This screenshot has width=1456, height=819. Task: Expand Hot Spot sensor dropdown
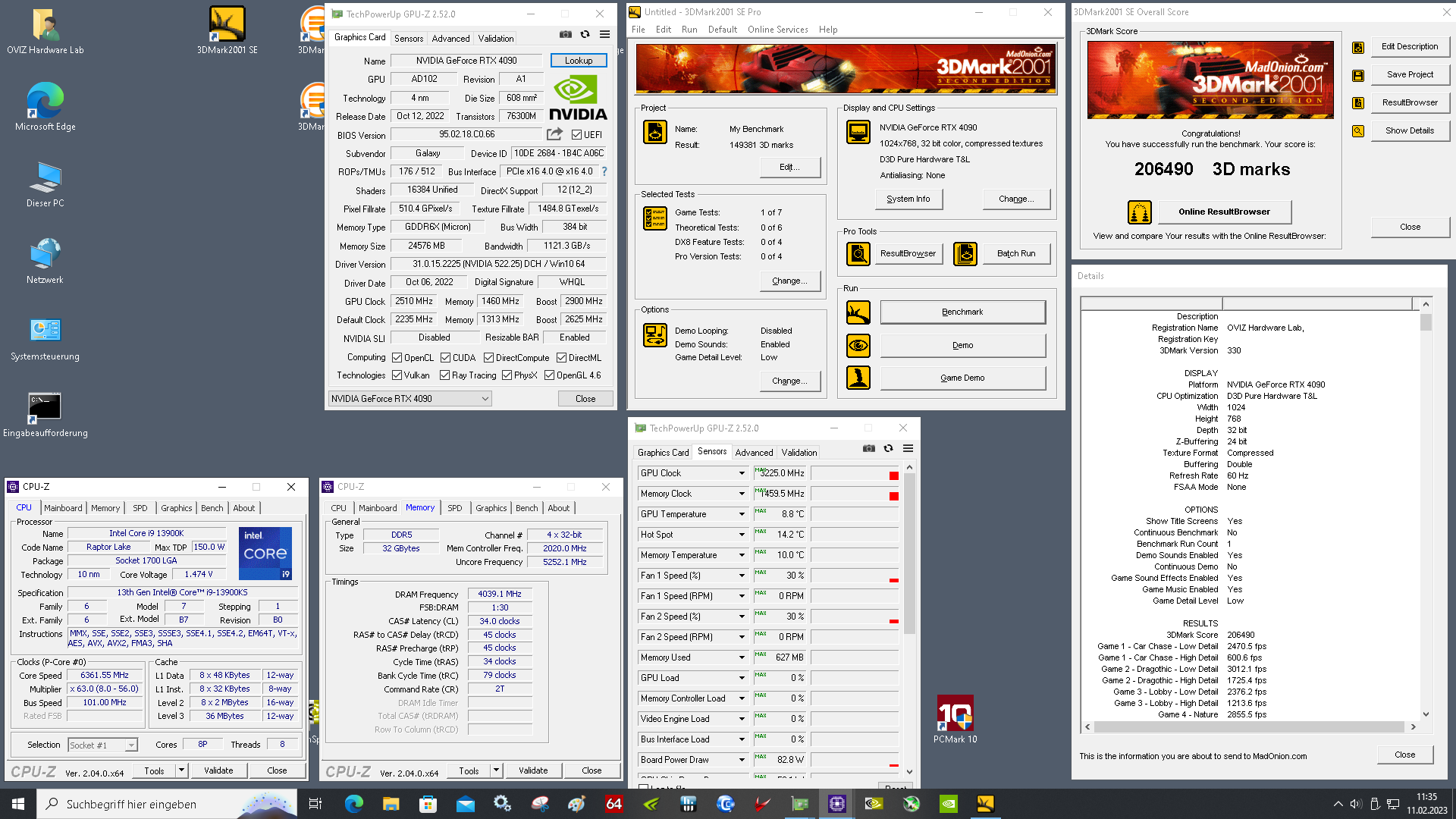tap(742, 535)
